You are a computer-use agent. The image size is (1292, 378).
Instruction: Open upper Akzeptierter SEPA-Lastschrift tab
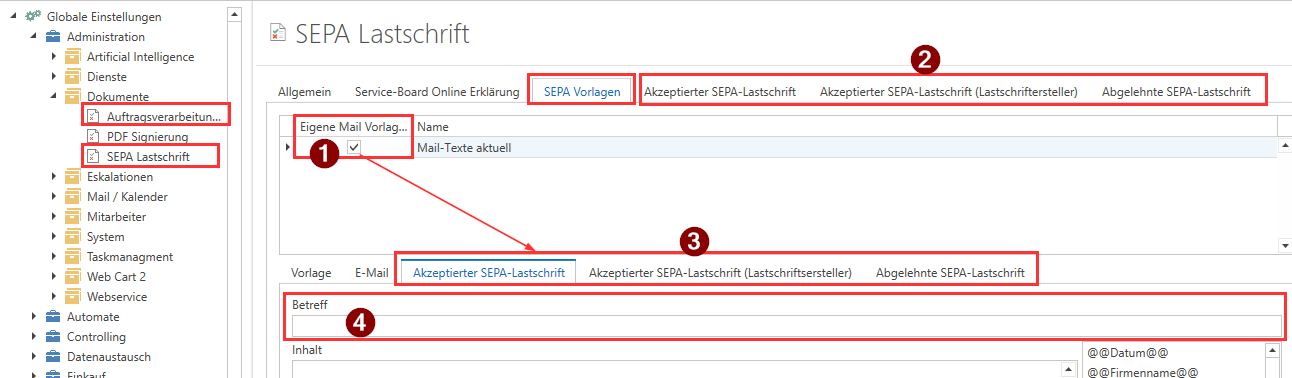point(720,91)
